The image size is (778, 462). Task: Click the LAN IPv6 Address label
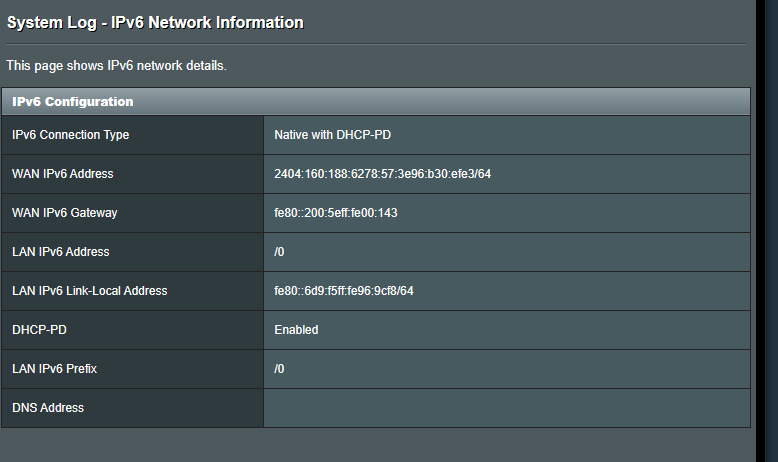point(61,252)
